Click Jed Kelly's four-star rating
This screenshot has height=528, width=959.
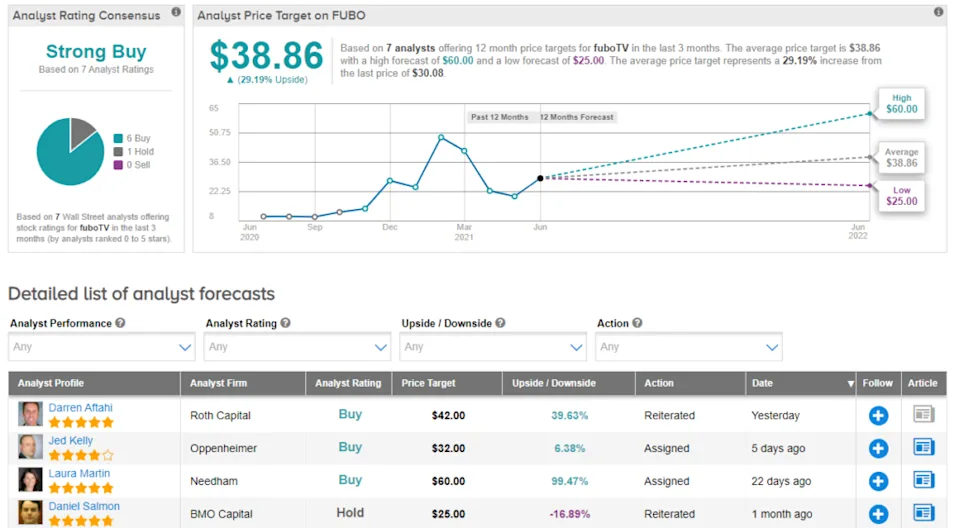coord(81,455)
